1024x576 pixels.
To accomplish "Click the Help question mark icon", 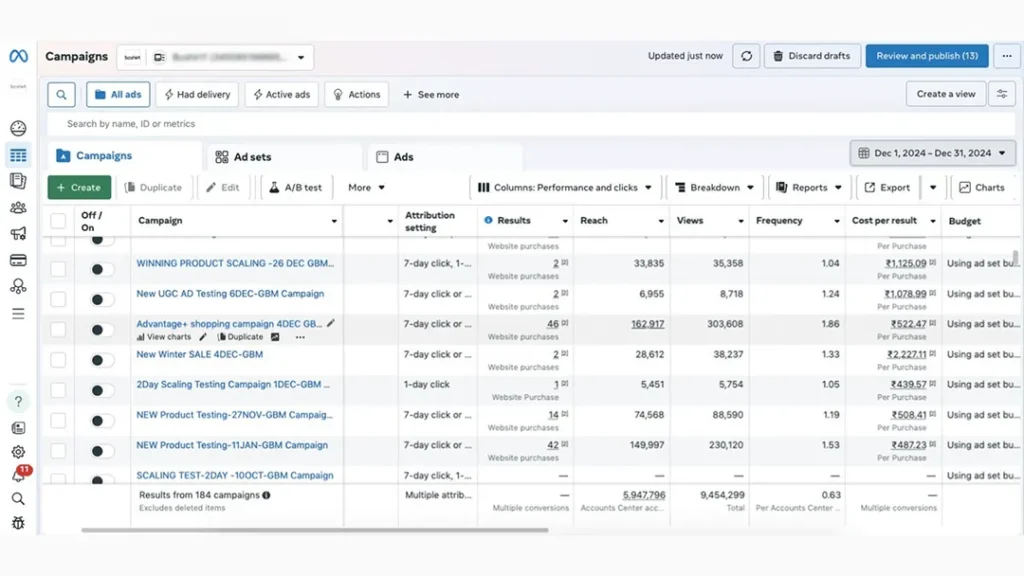I will point(18,401).
